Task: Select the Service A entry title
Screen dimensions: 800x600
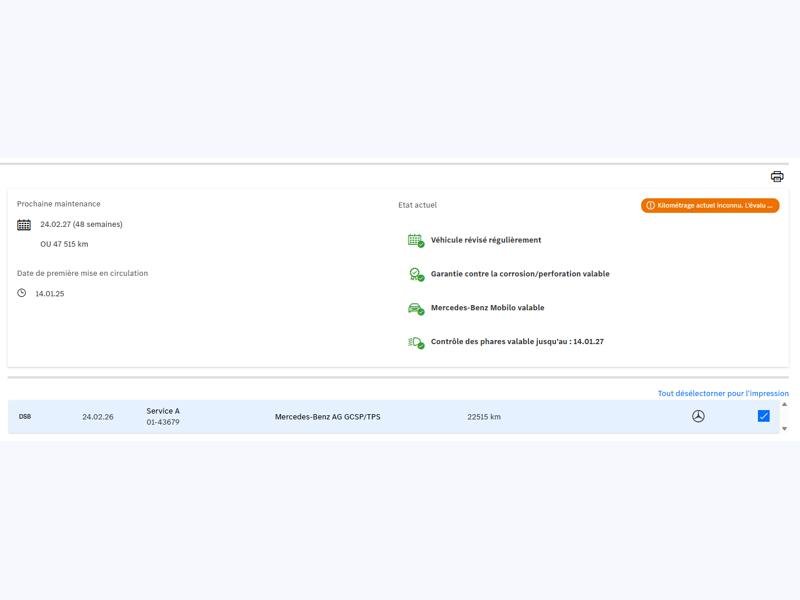Action: pos(163,411)
